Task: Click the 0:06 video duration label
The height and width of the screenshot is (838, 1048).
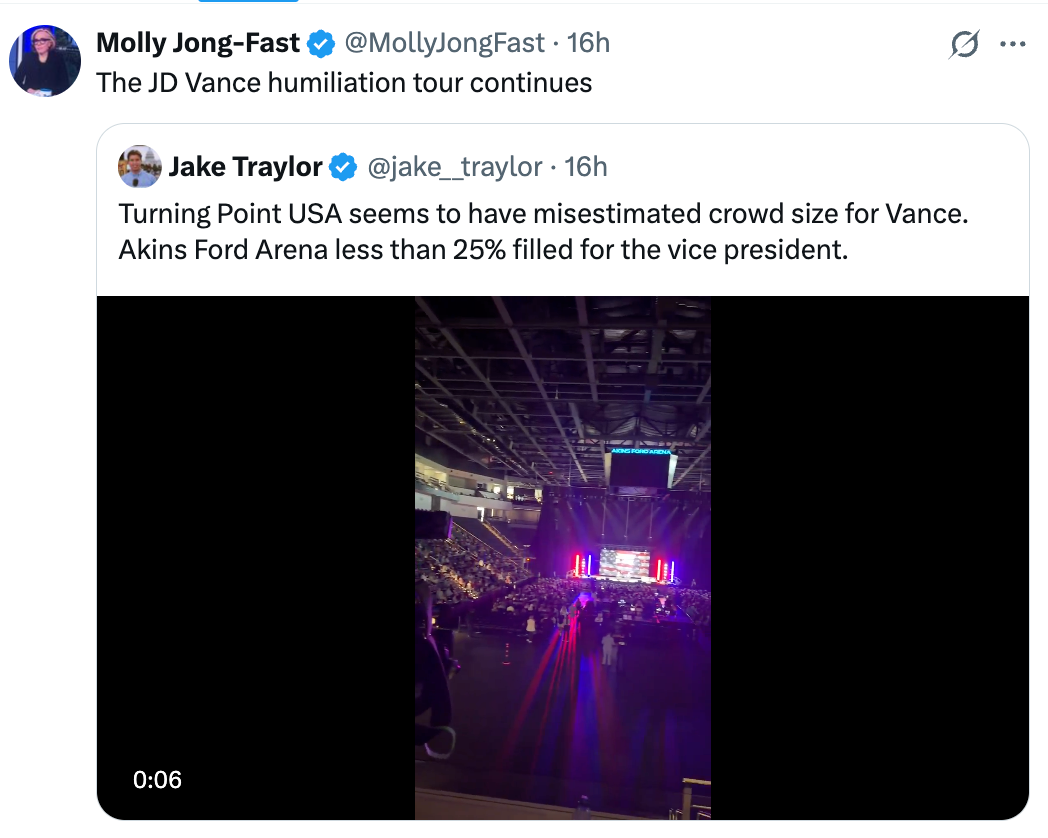Action: tap(158, 779)
